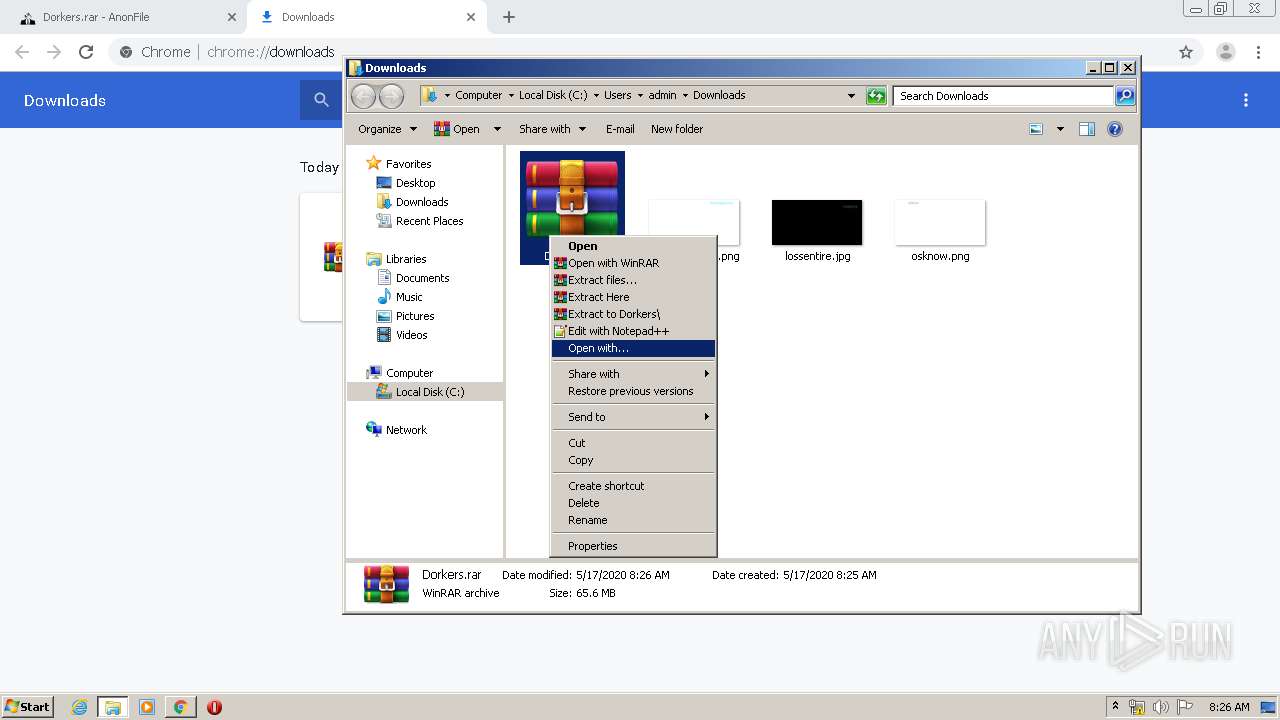The width and height of the screenshot is (1280, 720).
Task: Select Computer in navigation pane
Action: [x=409, y=373]
